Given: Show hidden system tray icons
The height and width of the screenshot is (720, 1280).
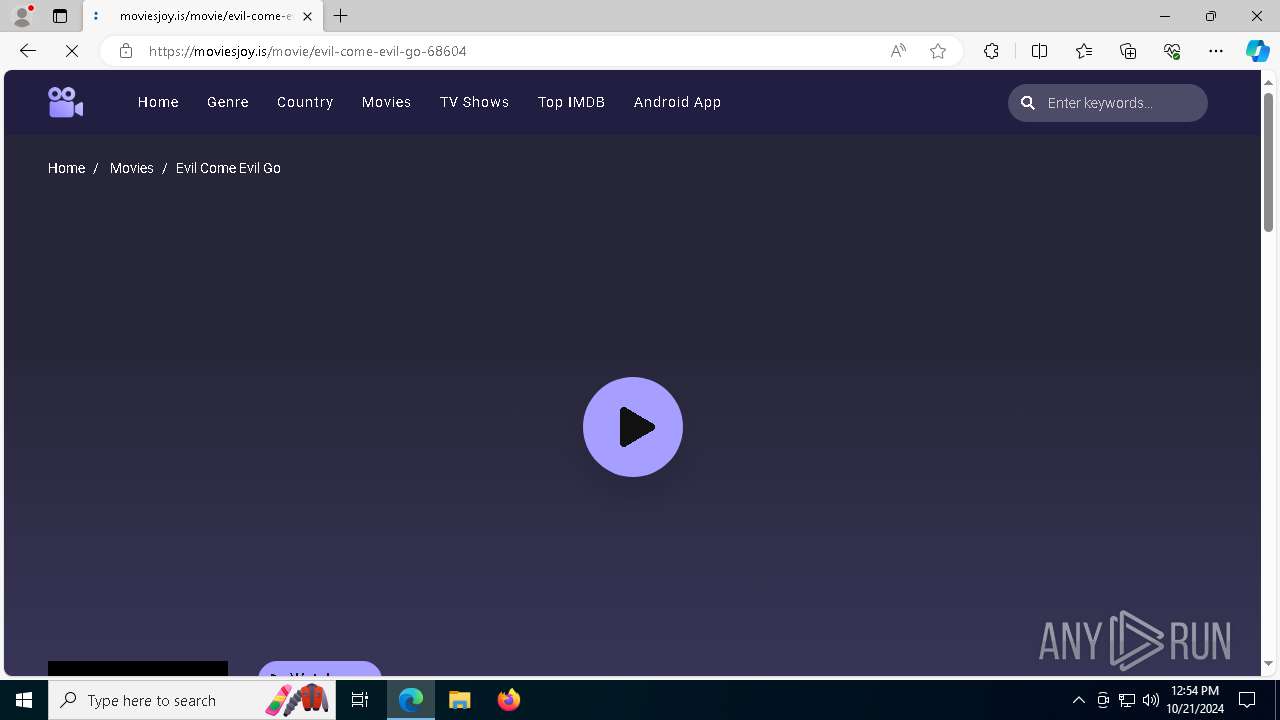Looking at the screenshot, I should pyautogui.click(x=1078, y=700).
